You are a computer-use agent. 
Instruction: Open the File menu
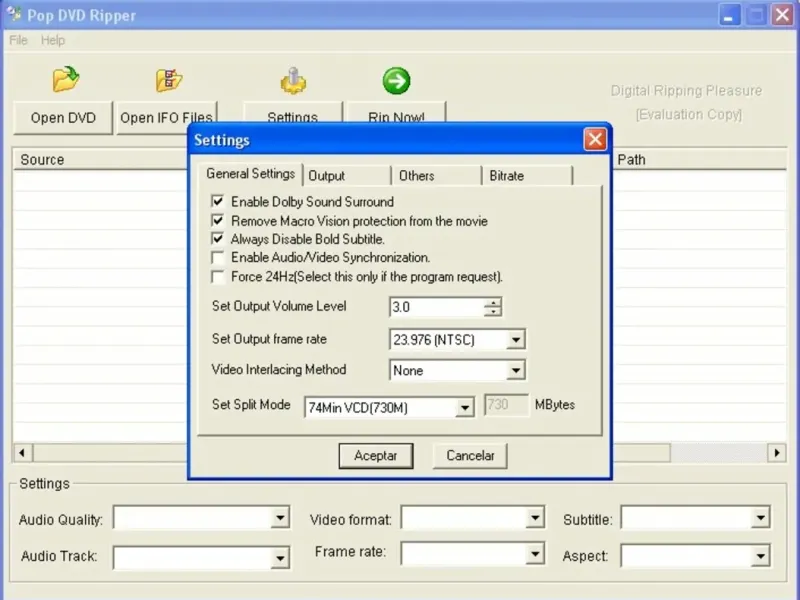[18, 40]
